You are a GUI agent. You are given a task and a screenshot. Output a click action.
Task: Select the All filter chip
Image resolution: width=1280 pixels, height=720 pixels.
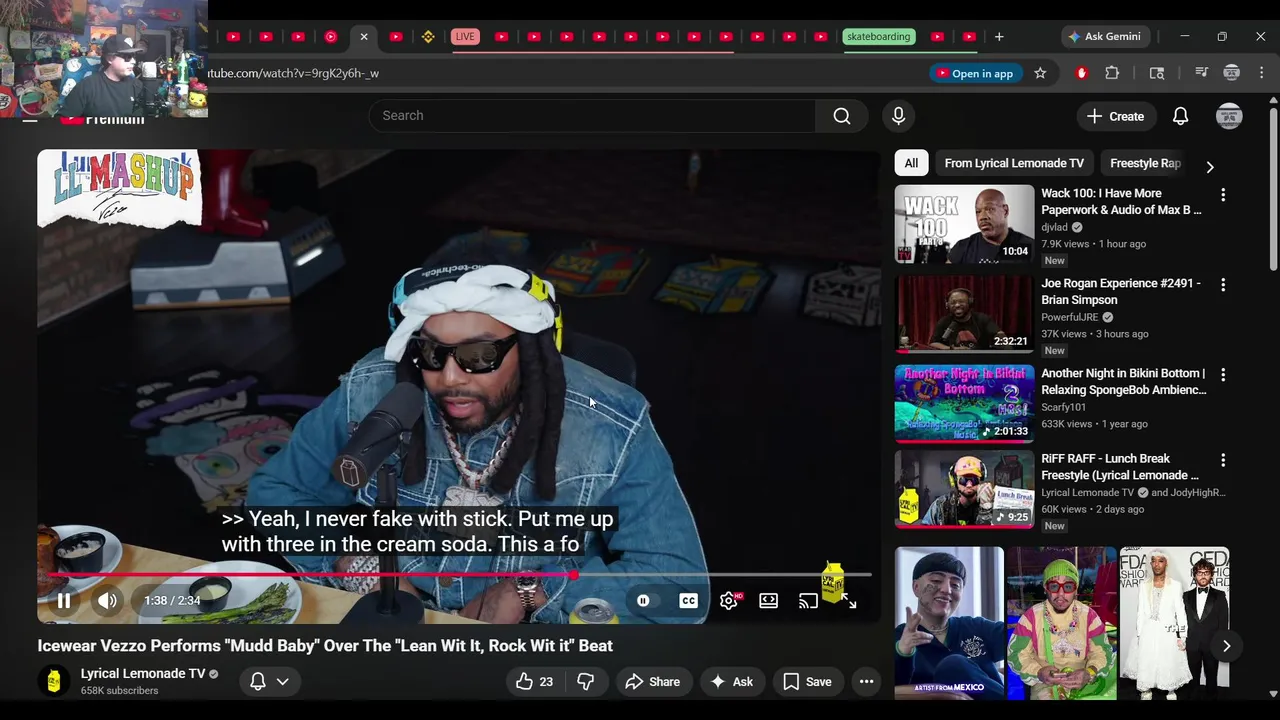coord(911,163)
